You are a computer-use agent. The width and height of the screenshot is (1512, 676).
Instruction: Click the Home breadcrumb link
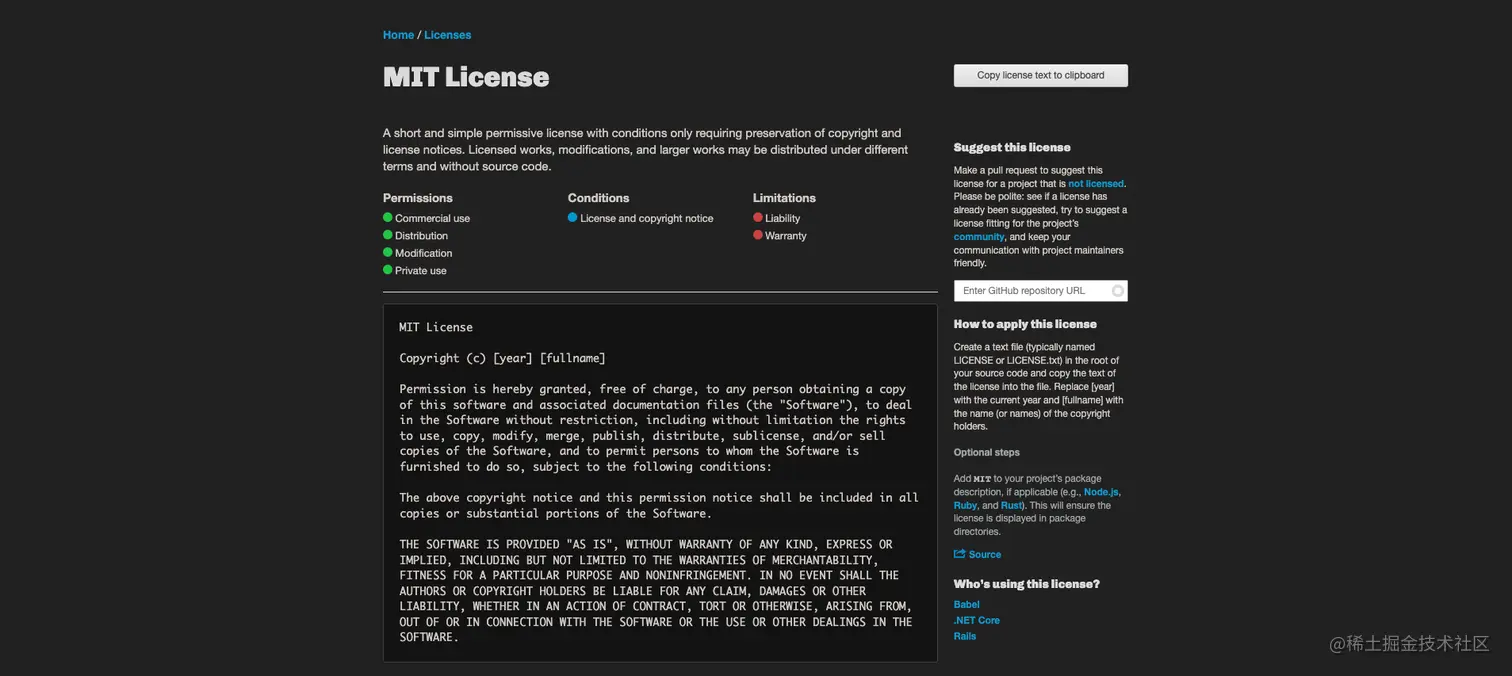pyautogui.click(x=398, y=35)
